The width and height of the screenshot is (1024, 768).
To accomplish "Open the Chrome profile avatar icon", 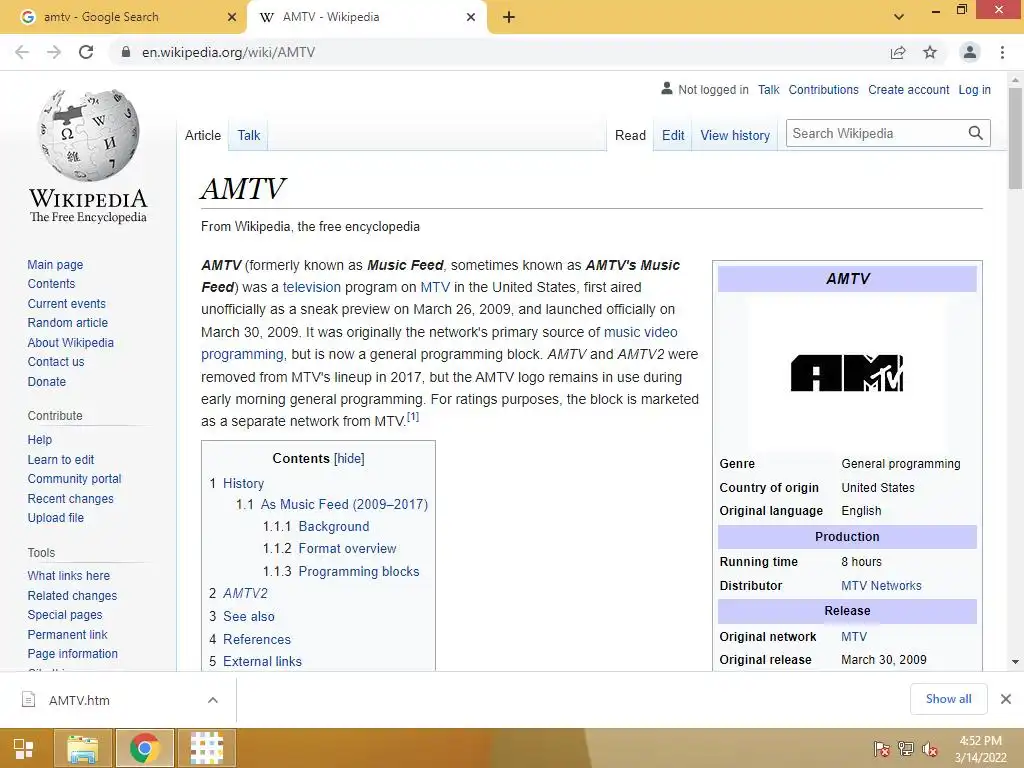I will tap(970, 52).
